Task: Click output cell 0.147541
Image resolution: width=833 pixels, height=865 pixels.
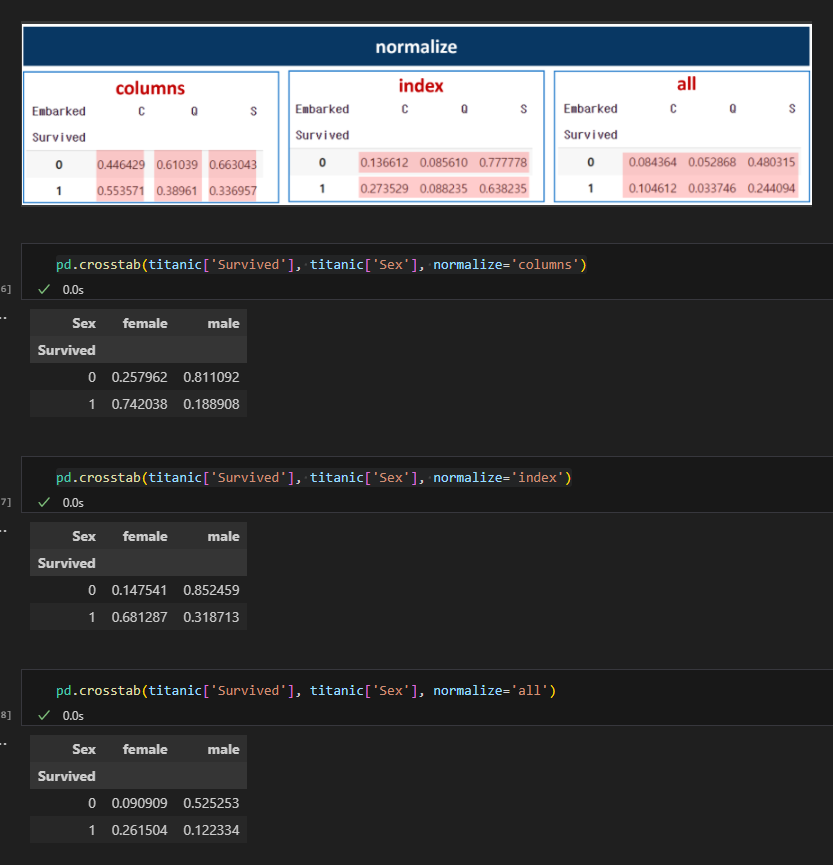Action: [x=140, y=590]
